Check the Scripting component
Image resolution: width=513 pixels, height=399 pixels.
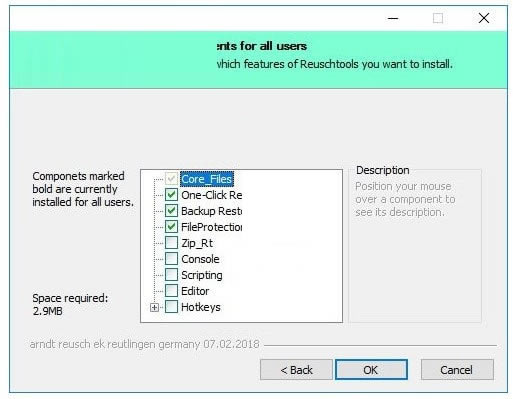pyautogui.click(x=171, y=275)
